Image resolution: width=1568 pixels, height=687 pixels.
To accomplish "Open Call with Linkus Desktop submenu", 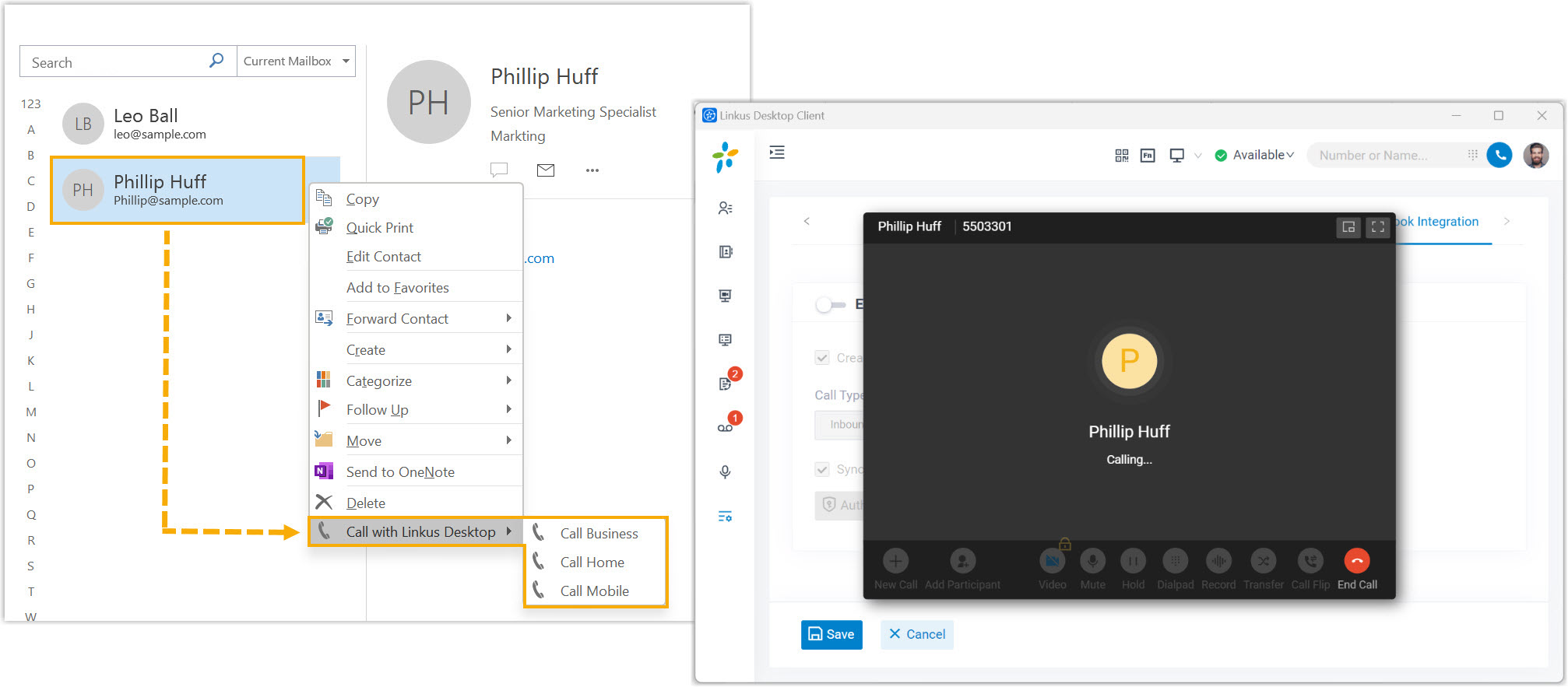I will 417,532.
